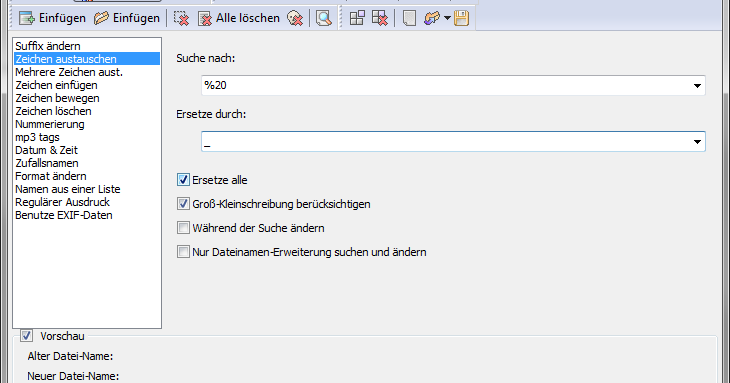Click the floppy disk save icon
Image resolution: width=730 pixels, height=383 pixels.
click(x=461, y=18)
